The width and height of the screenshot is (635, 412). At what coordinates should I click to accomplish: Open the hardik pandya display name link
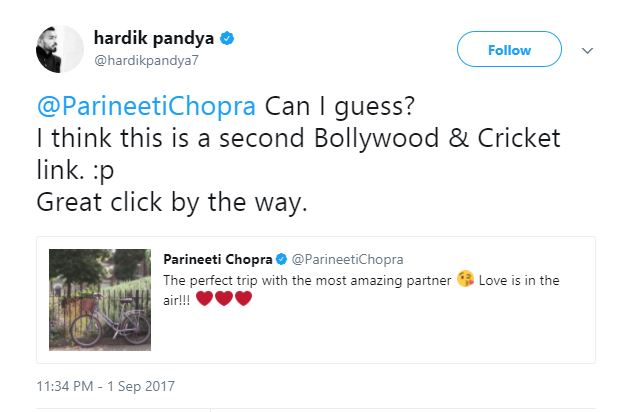(x=155, y=39)
